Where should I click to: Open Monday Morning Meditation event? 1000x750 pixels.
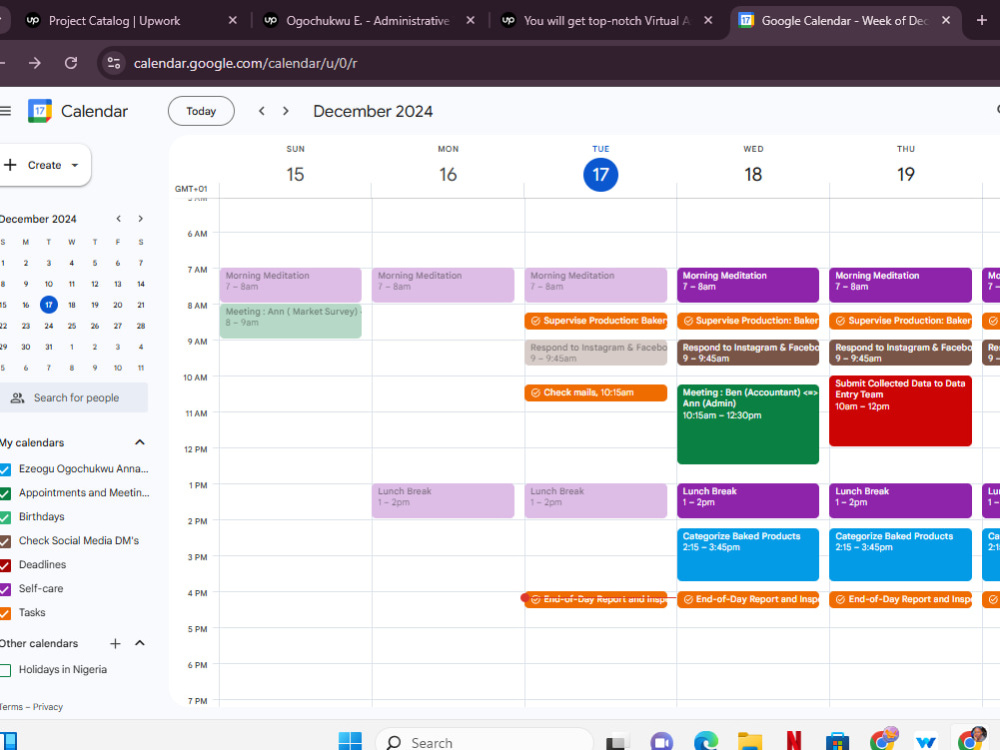point(443,285)
